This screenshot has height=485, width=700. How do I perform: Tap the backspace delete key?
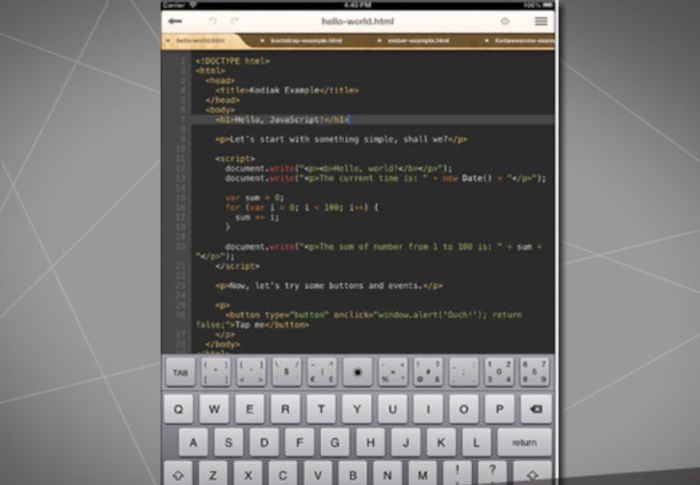[536, 409]
